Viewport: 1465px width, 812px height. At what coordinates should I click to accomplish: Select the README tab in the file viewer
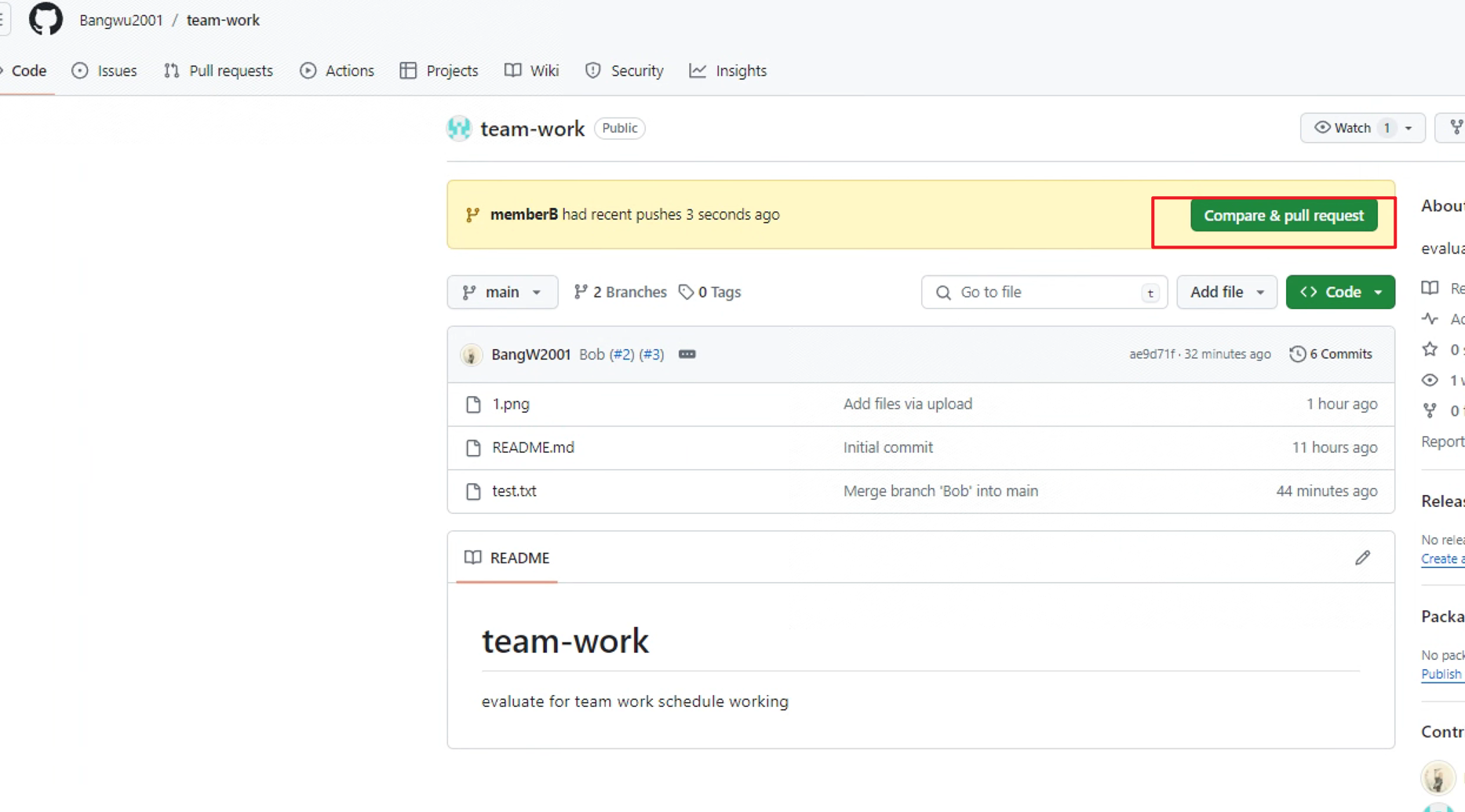coord(507,558)
